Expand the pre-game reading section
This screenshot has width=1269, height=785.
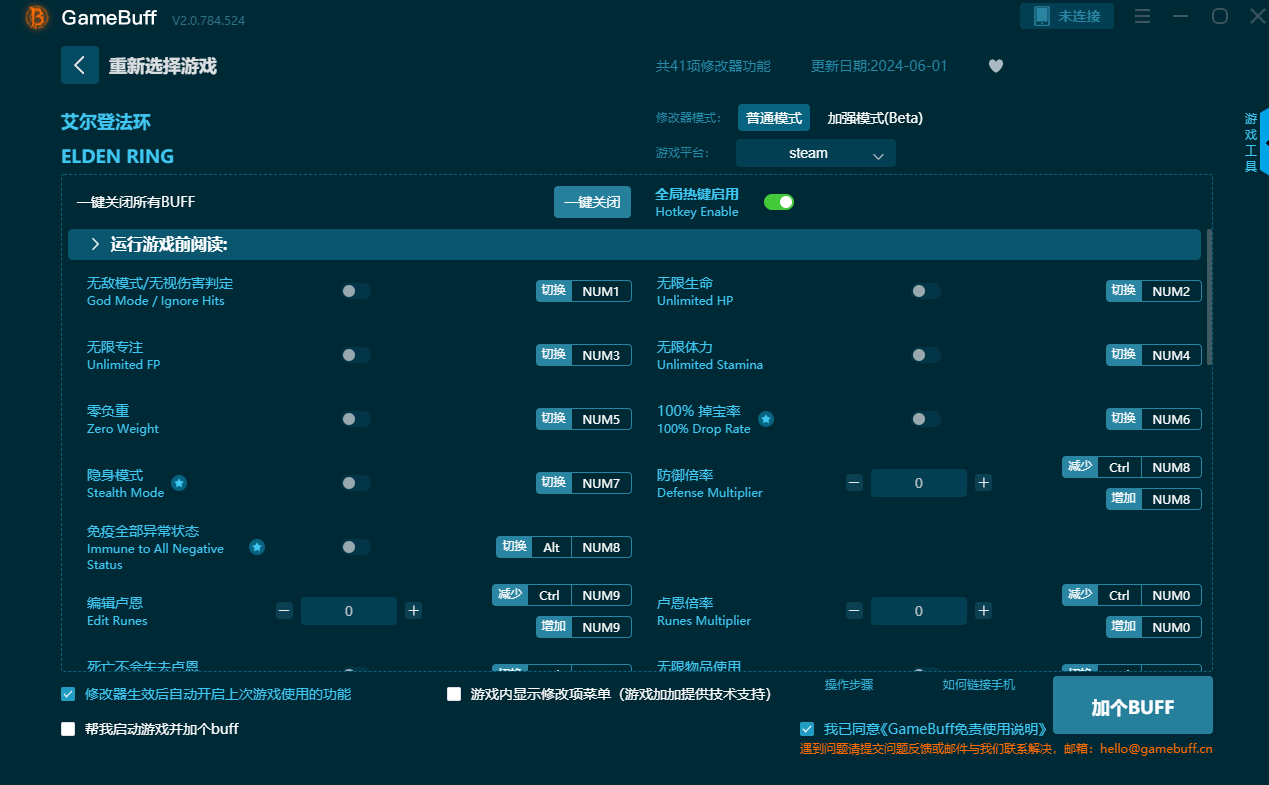coord(96,244)
